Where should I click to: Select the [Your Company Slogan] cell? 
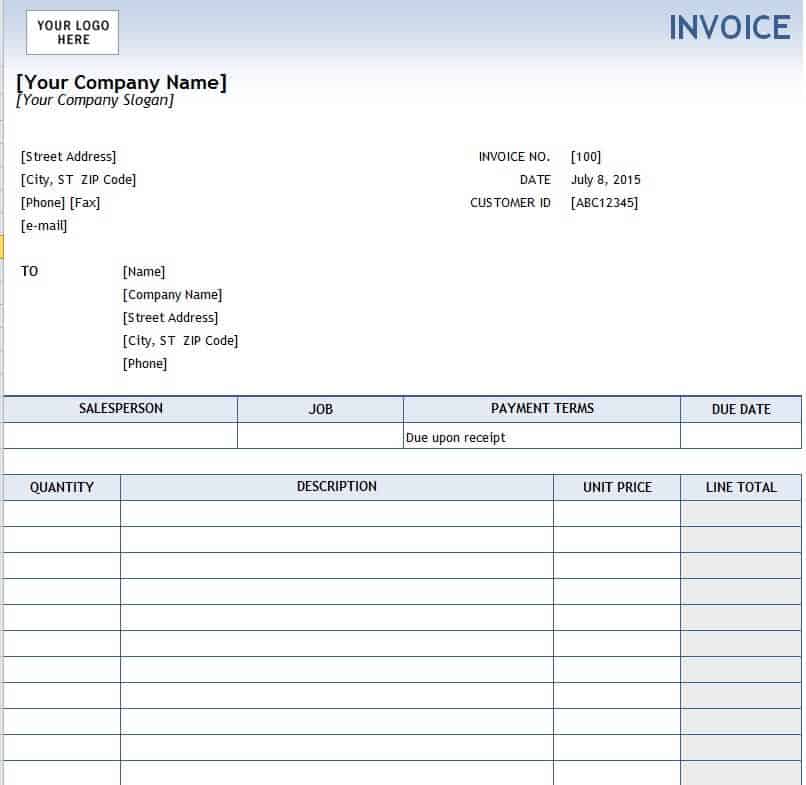tap(95, 100)
